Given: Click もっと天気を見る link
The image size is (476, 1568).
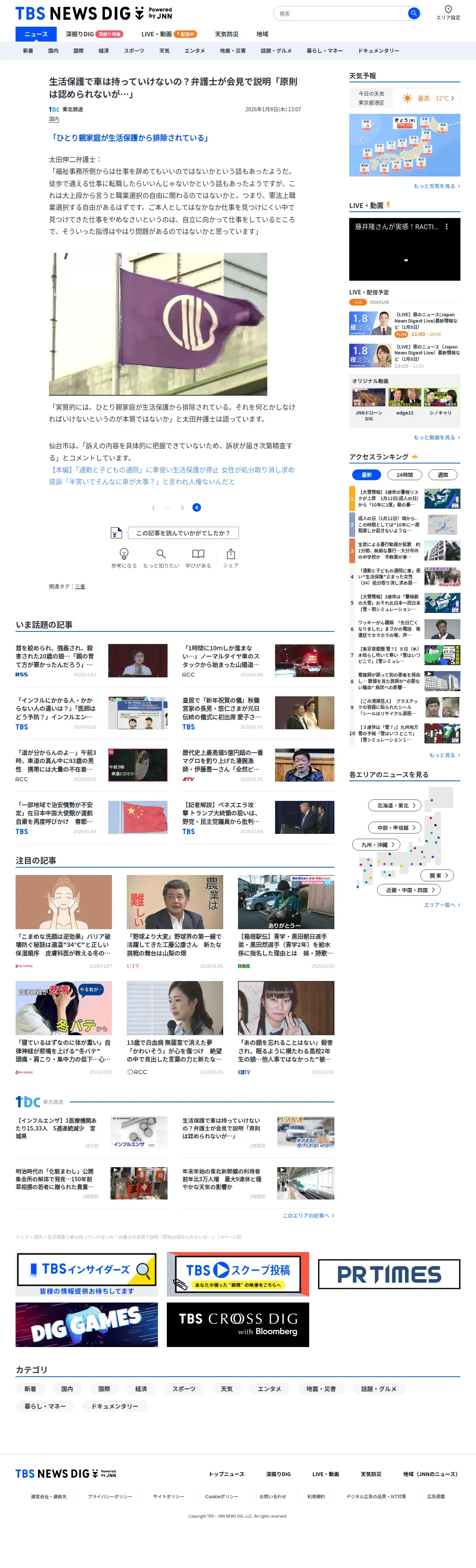Looking at the screenshot, I should 437,186.
